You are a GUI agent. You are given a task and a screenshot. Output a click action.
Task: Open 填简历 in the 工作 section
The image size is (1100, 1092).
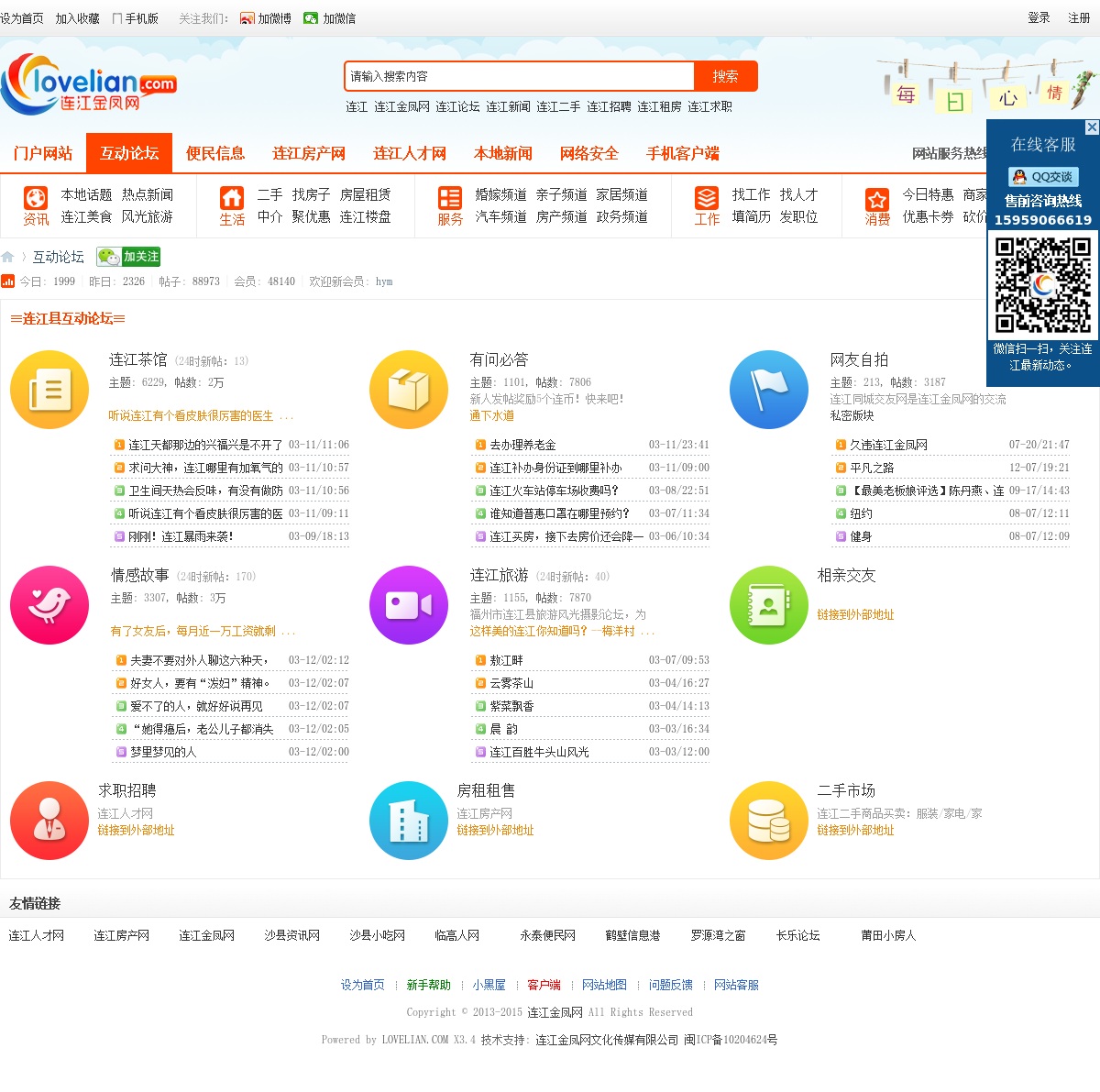click(x=751, y=216)
